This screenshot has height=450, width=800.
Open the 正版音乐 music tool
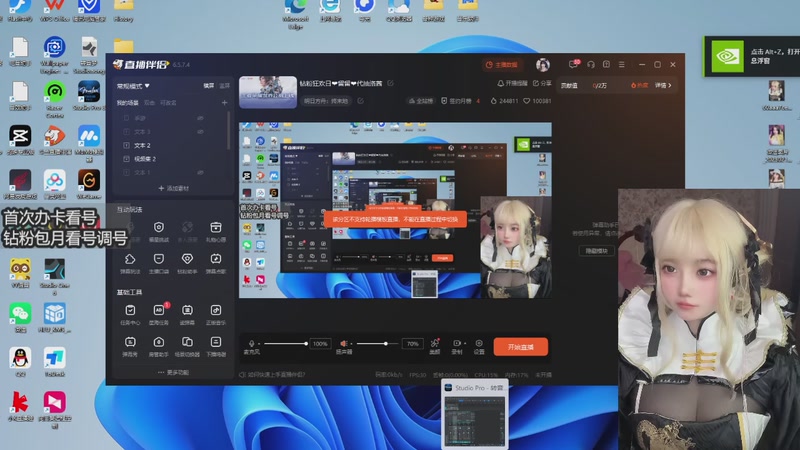216,314
